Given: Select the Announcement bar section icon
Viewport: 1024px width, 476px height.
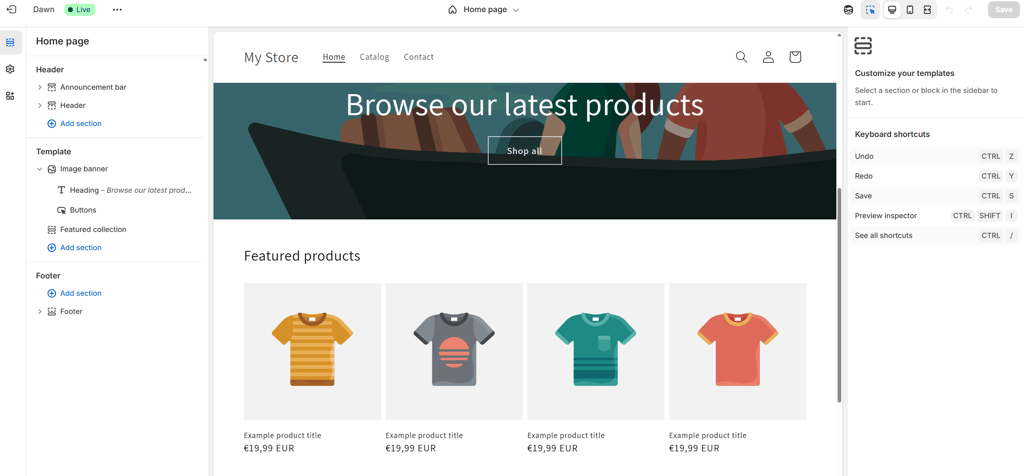Looking at the screenshot, I should click(52, 87).
